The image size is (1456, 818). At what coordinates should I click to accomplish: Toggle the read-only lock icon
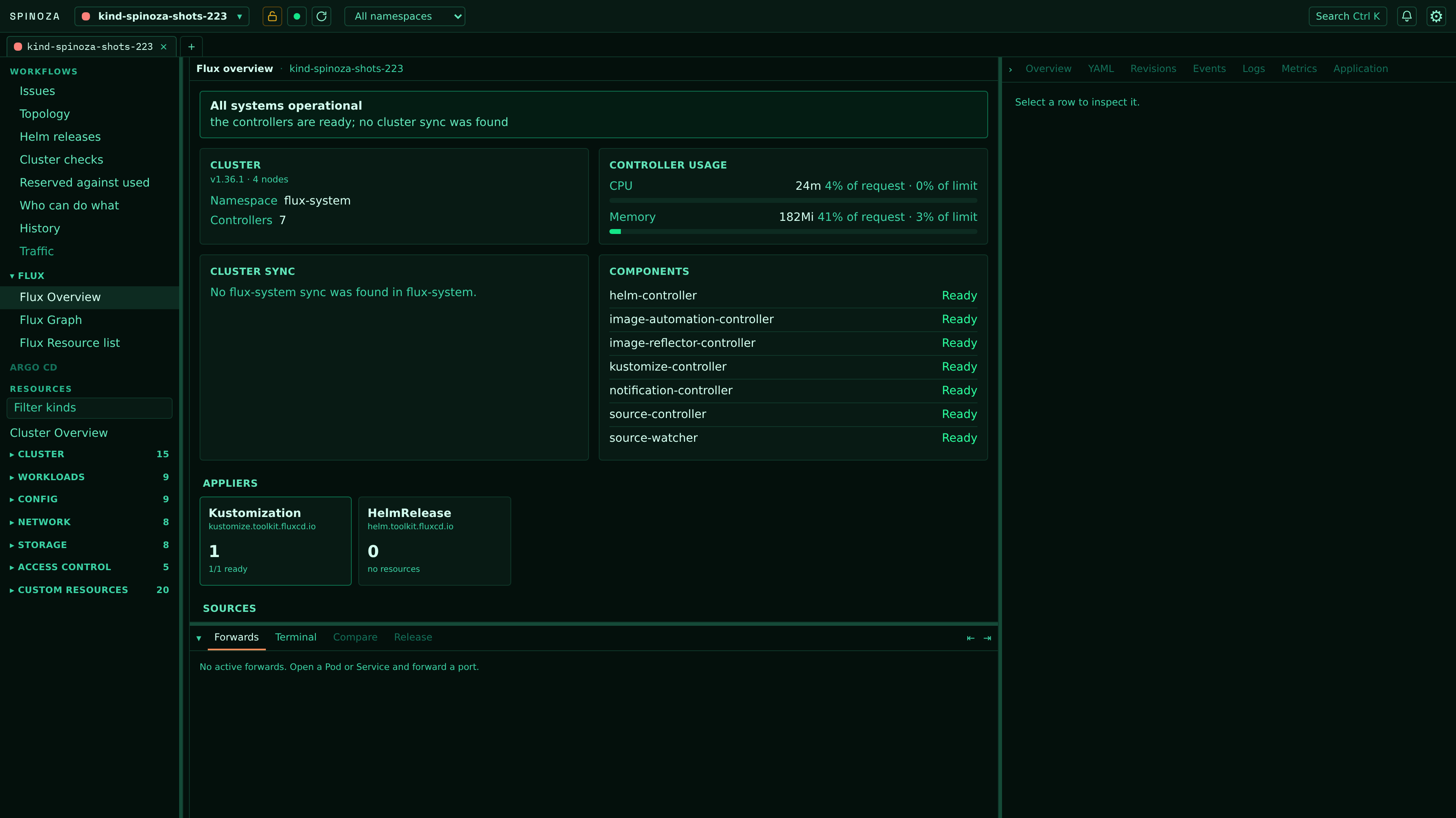(x=272, y=16)
